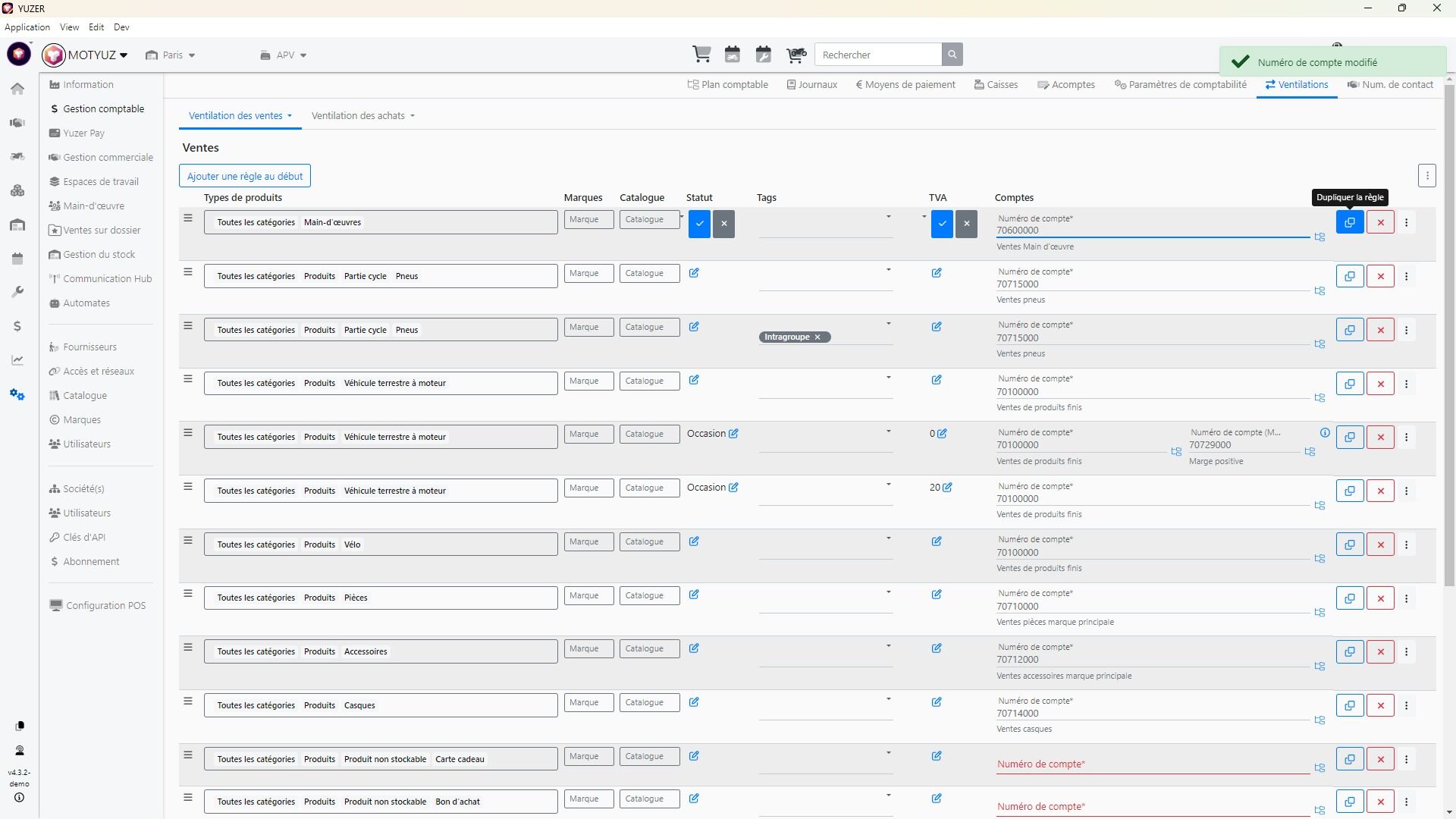1456x819 pixels.
Task: Cancel TVA edit on first rule
Action: click(966, 224)
